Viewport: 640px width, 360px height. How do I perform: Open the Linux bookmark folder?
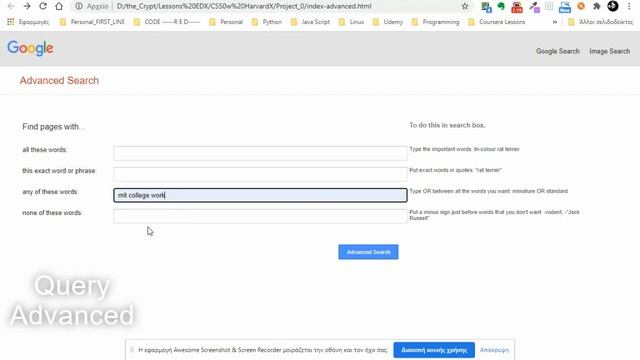351,22
